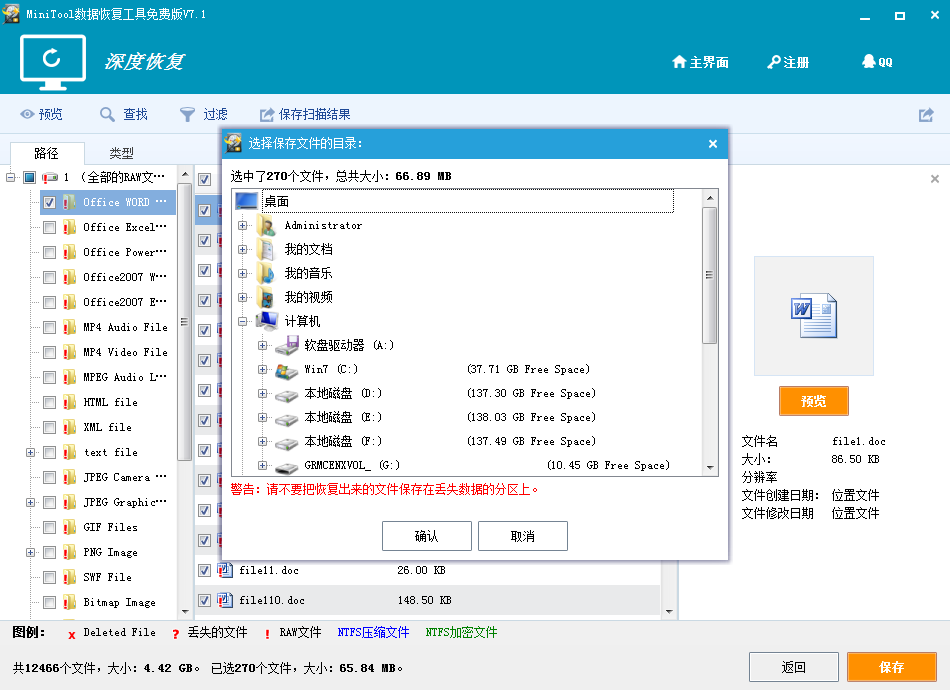Click 保存扫描结果 export icon
950x690 pixels.
tap(267, 114)
